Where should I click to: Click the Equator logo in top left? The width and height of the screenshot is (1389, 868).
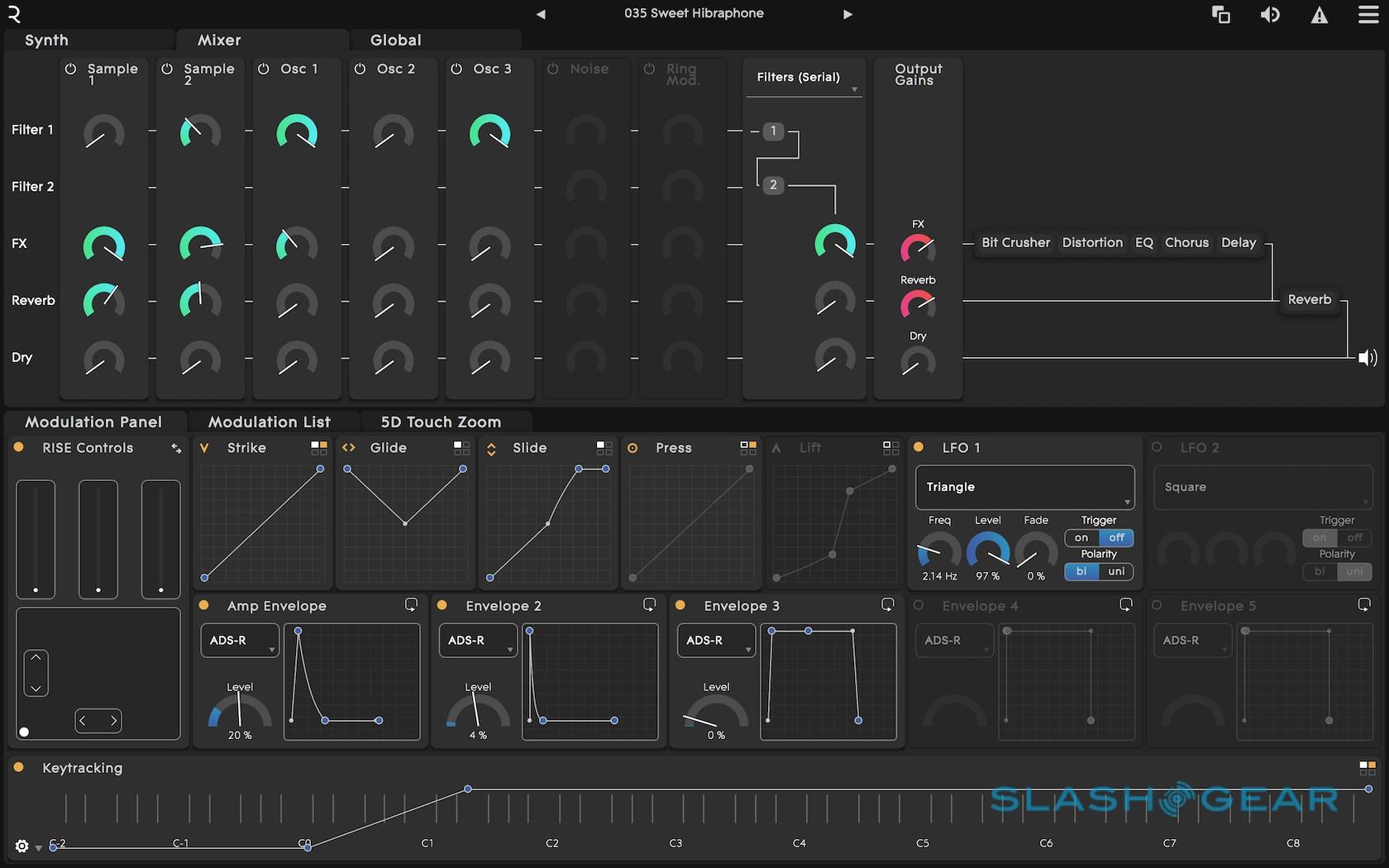click(x=14, y=13)
